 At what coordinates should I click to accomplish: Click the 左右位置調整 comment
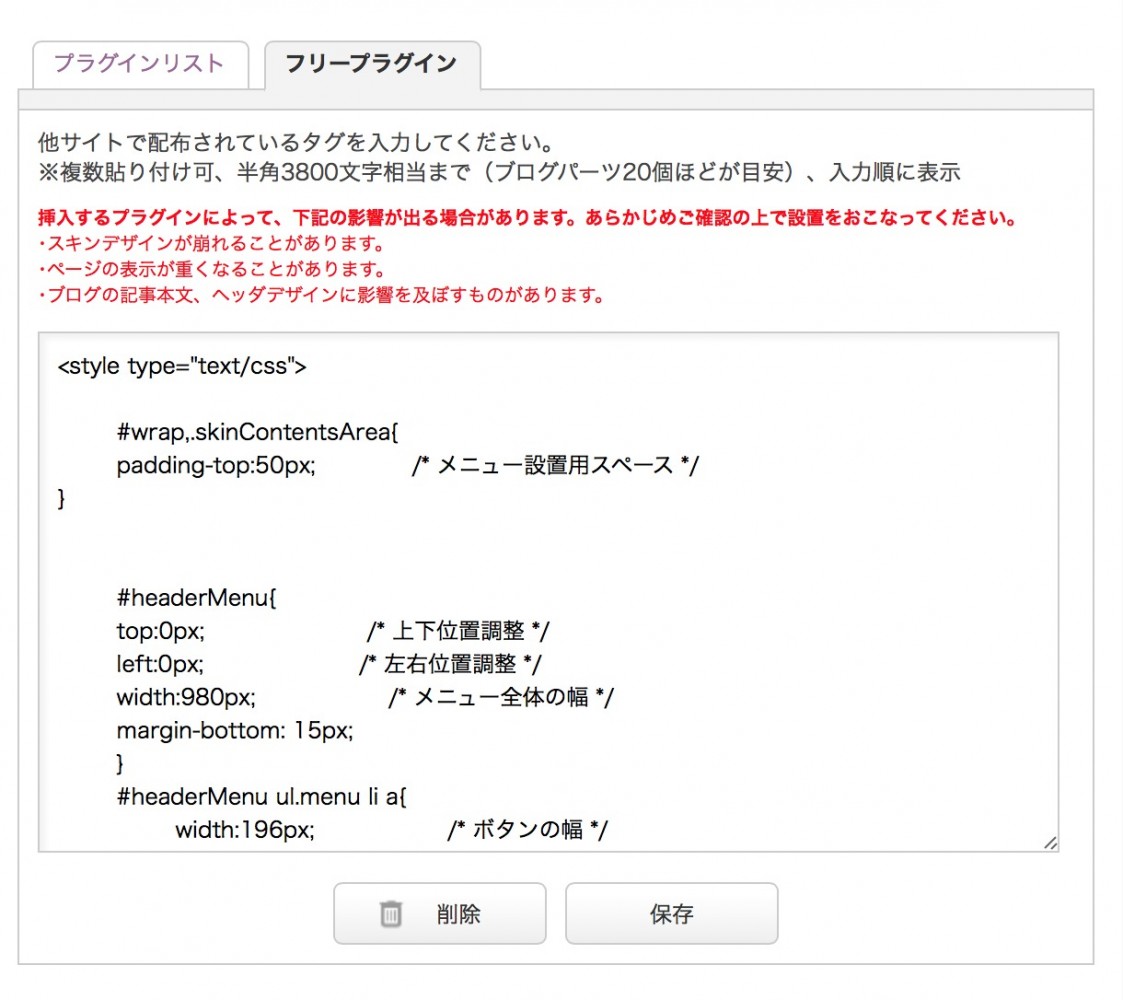click(450, 663)
